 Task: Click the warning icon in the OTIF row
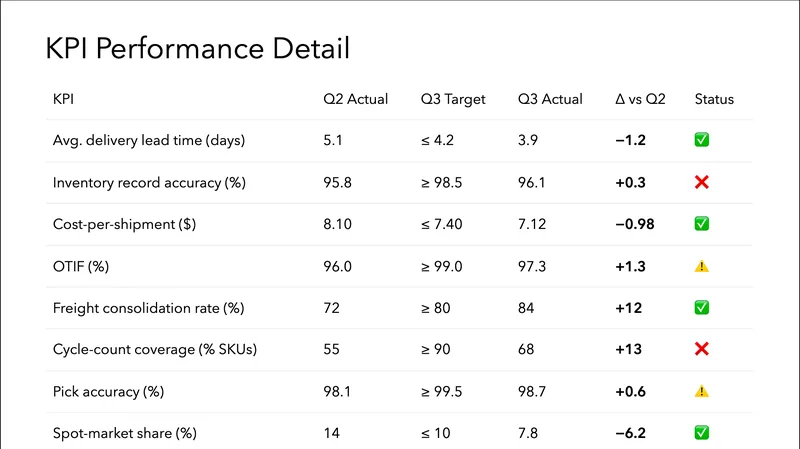(x=701, y=266)
